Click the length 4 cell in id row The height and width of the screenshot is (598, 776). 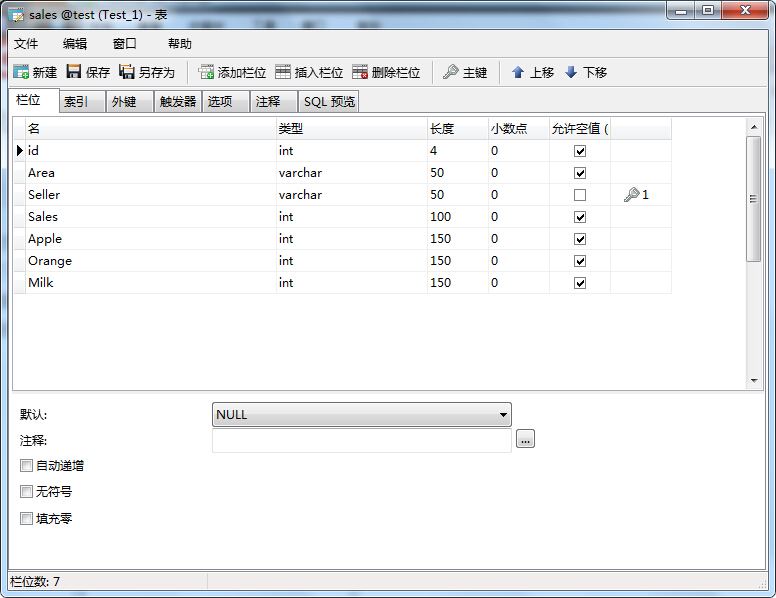(458, 150)
